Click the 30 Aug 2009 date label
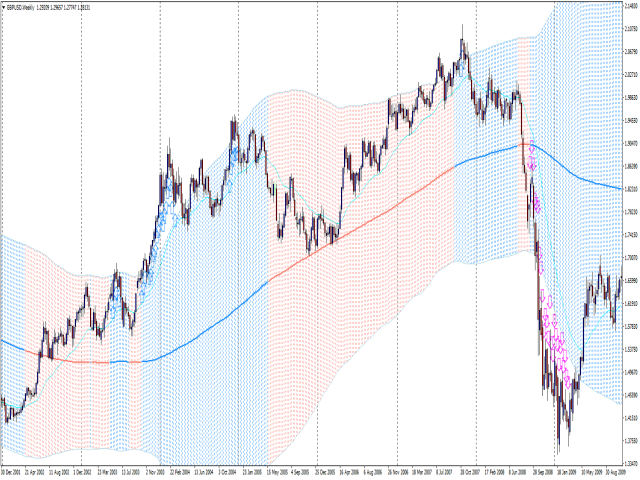This screenshot has height=480, width=640. point(614,472)
